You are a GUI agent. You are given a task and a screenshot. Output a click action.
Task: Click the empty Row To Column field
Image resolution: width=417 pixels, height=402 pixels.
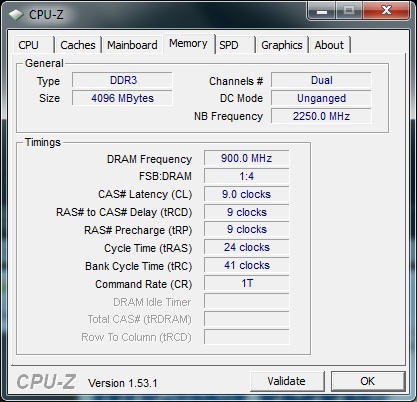click(x=247, y=337)
